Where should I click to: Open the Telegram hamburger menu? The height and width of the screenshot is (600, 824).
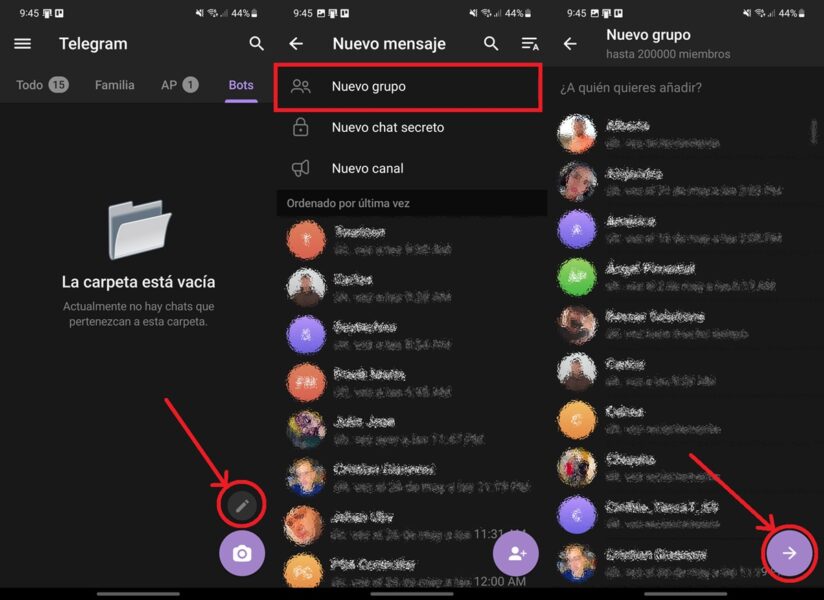pyautogui.click(x=22, y=44)
